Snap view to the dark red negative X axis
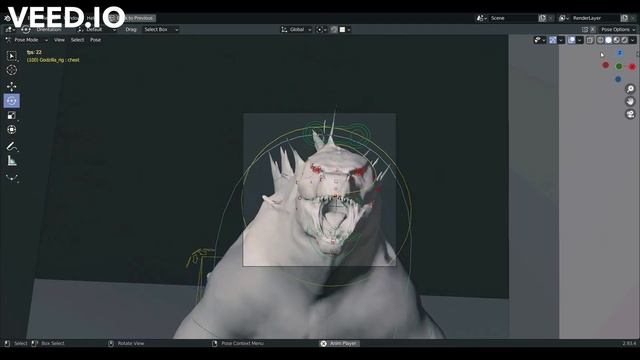640x360 pixels. click(x=606, y=65)
